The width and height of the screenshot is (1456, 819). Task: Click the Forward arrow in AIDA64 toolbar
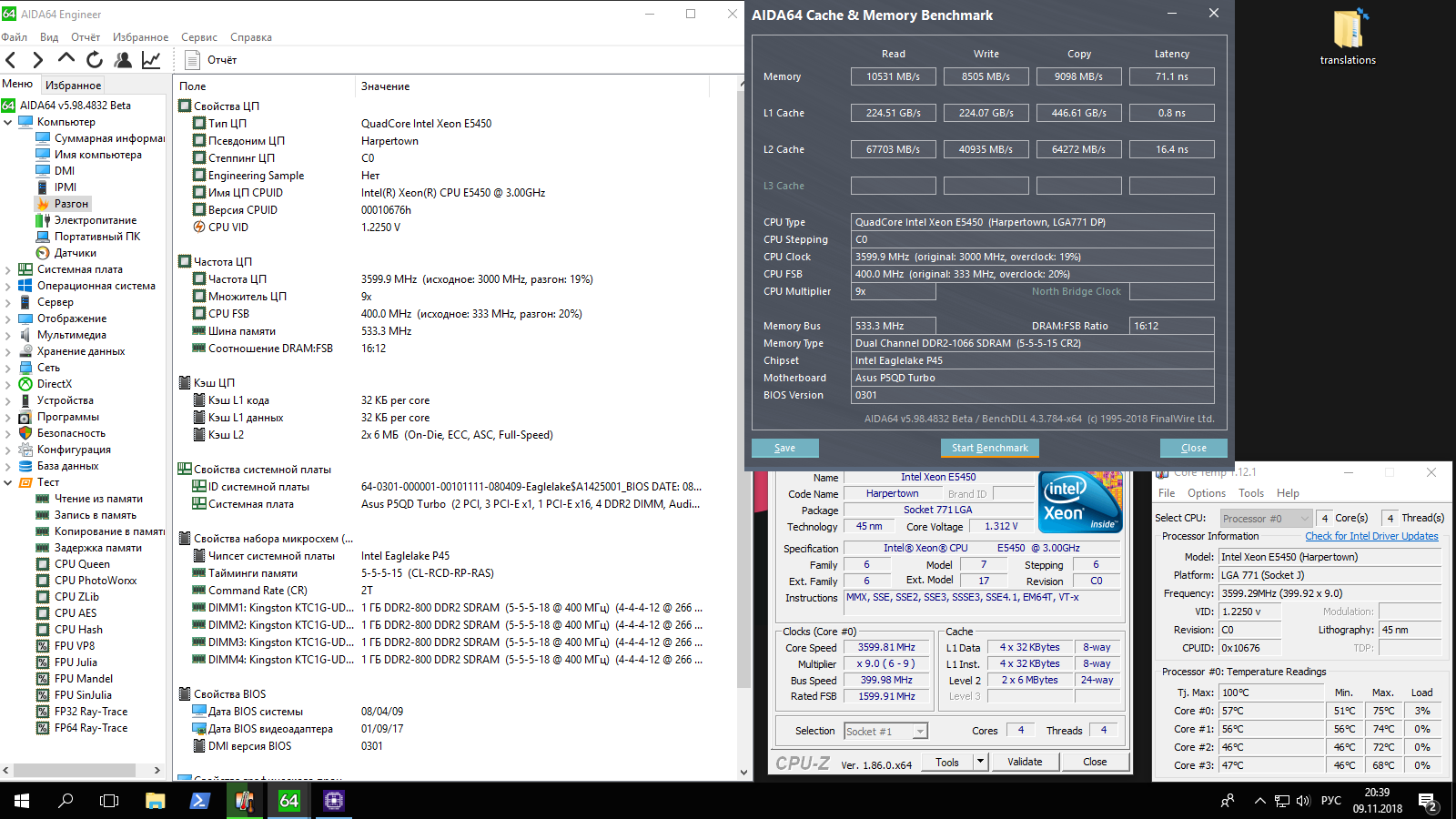coord(37,60)
